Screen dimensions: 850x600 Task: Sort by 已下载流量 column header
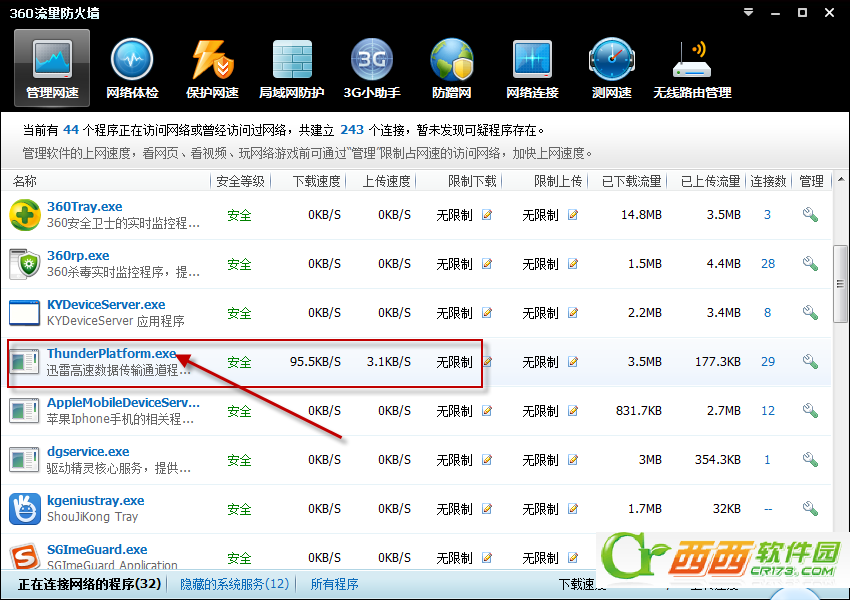[x=632, y=181]
